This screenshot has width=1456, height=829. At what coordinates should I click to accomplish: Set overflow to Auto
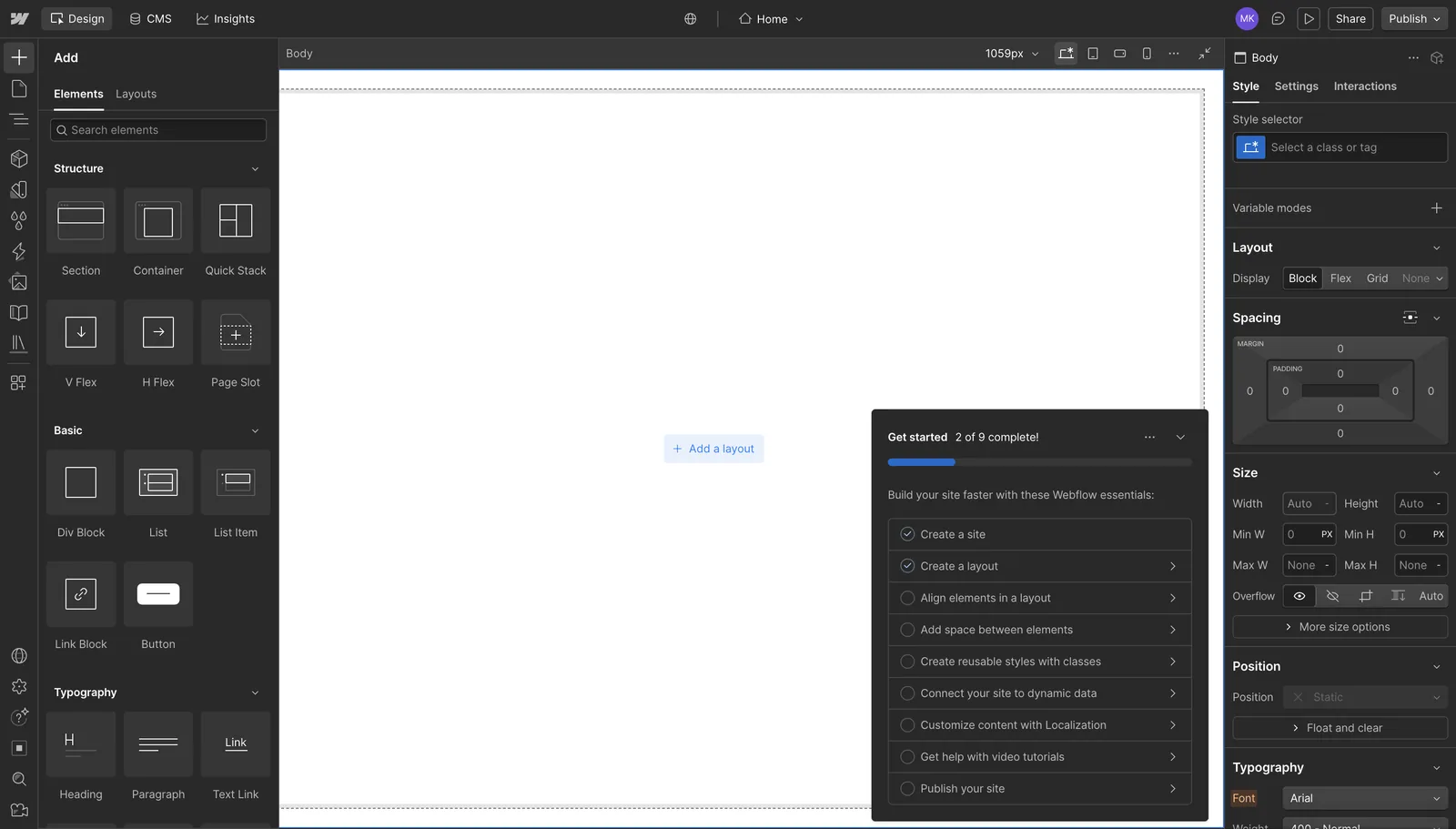(1431, 596)
